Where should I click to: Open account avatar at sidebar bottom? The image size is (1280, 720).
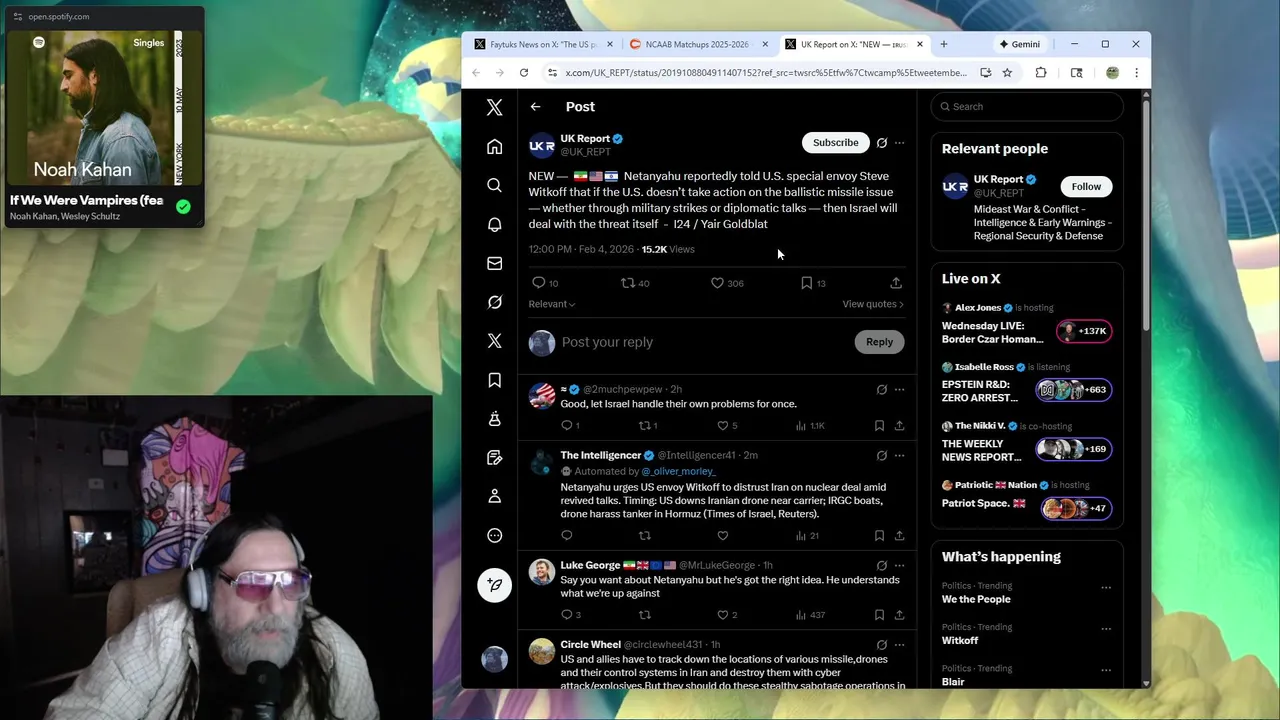coord(494,658)
